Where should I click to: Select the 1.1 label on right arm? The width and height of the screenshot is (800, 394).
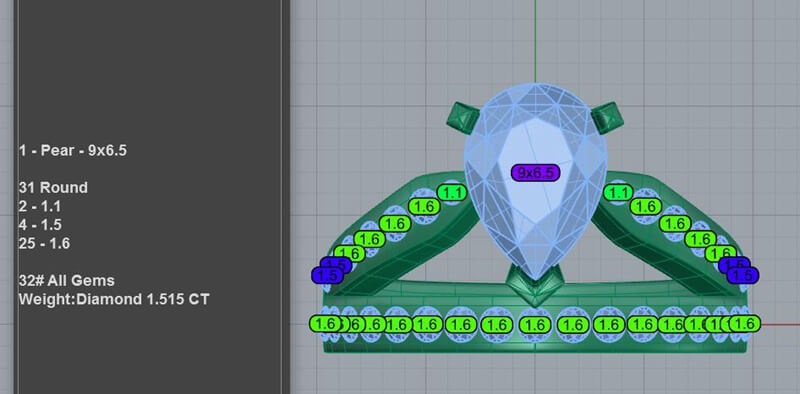pyautogui.click(x=618, y=193)
